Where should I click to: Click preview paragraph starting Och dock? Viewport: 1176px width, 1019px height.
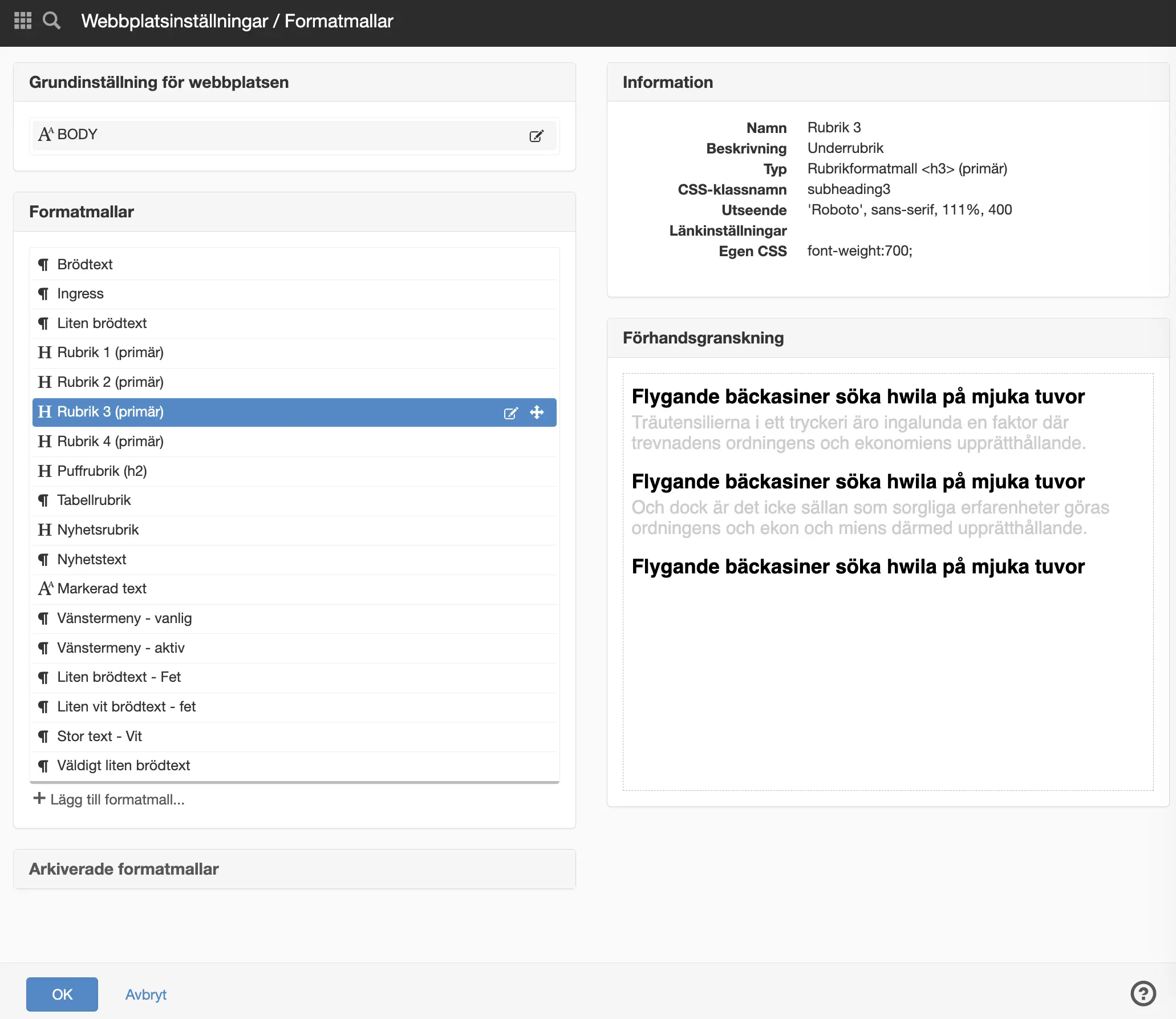[x=870, y=517]
